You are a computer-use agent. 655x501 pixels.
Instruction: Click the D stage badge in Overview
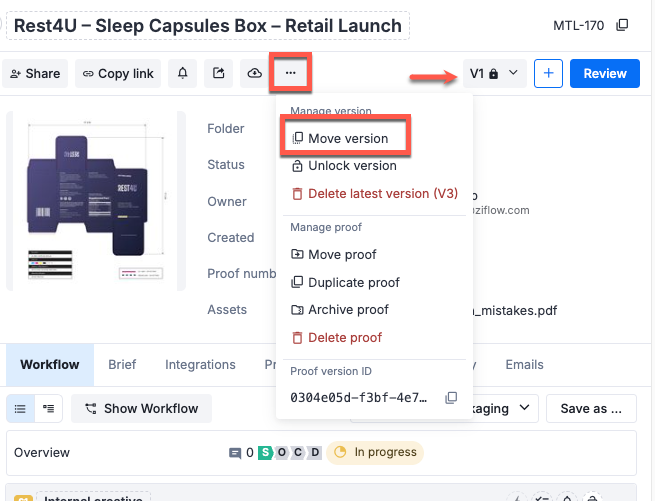(x=315, y=452)
